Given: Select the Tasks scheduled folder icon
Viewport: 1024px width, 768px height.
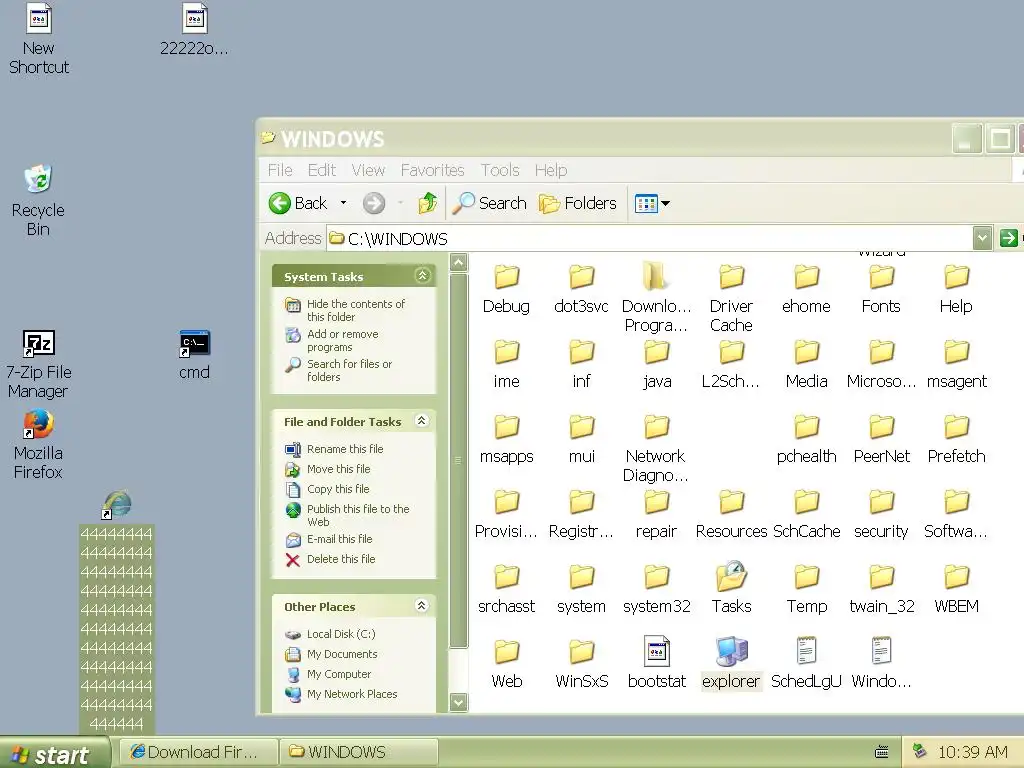Looking at the screenshot, I should pyautogui.click(x=731, y=576).
